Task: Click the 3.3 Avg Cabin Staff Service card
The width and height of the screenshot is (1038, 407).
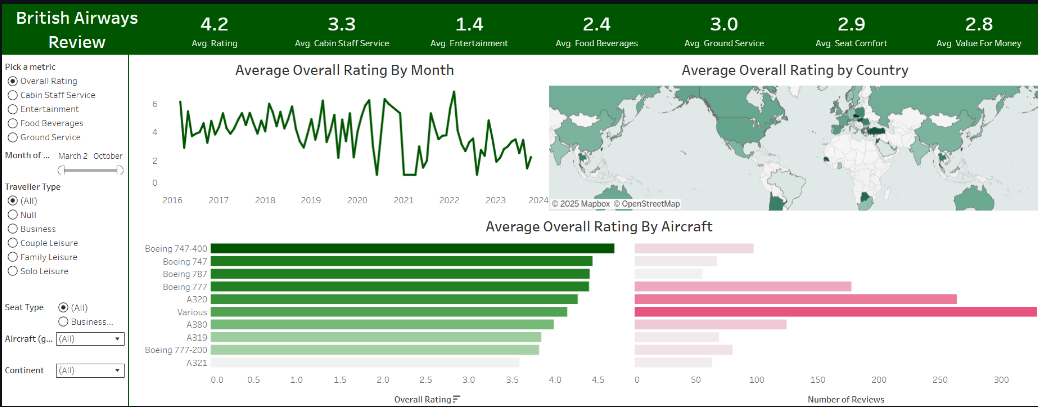Action: click(342, 31)
